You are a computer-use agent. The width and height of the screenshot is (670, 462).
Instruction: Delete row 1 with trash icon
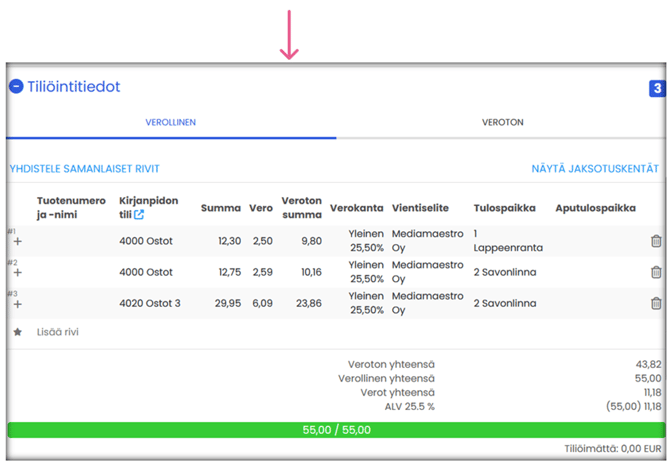coord(656,241)
